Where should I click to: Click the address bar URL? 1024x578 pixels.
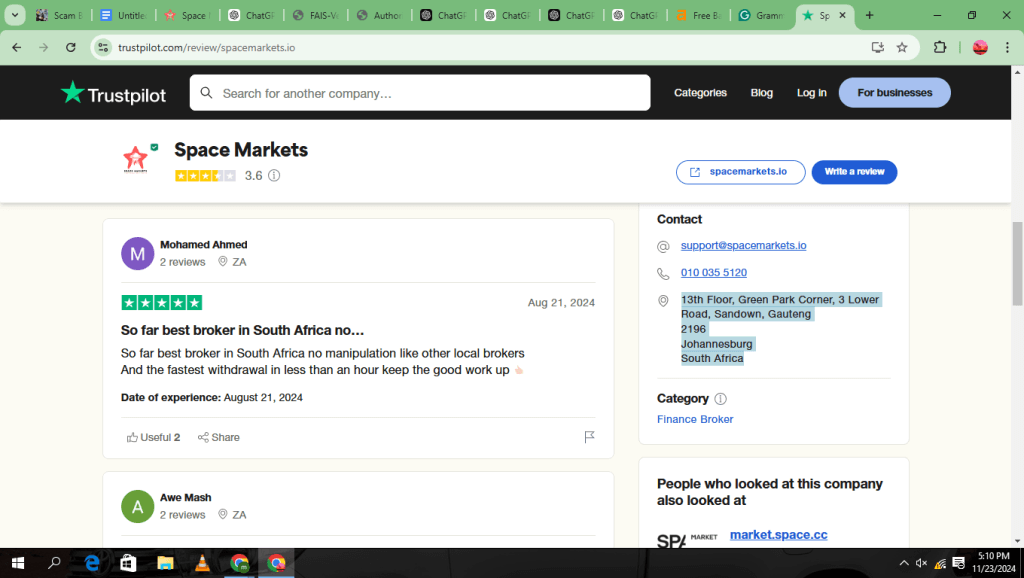[206, 47]
